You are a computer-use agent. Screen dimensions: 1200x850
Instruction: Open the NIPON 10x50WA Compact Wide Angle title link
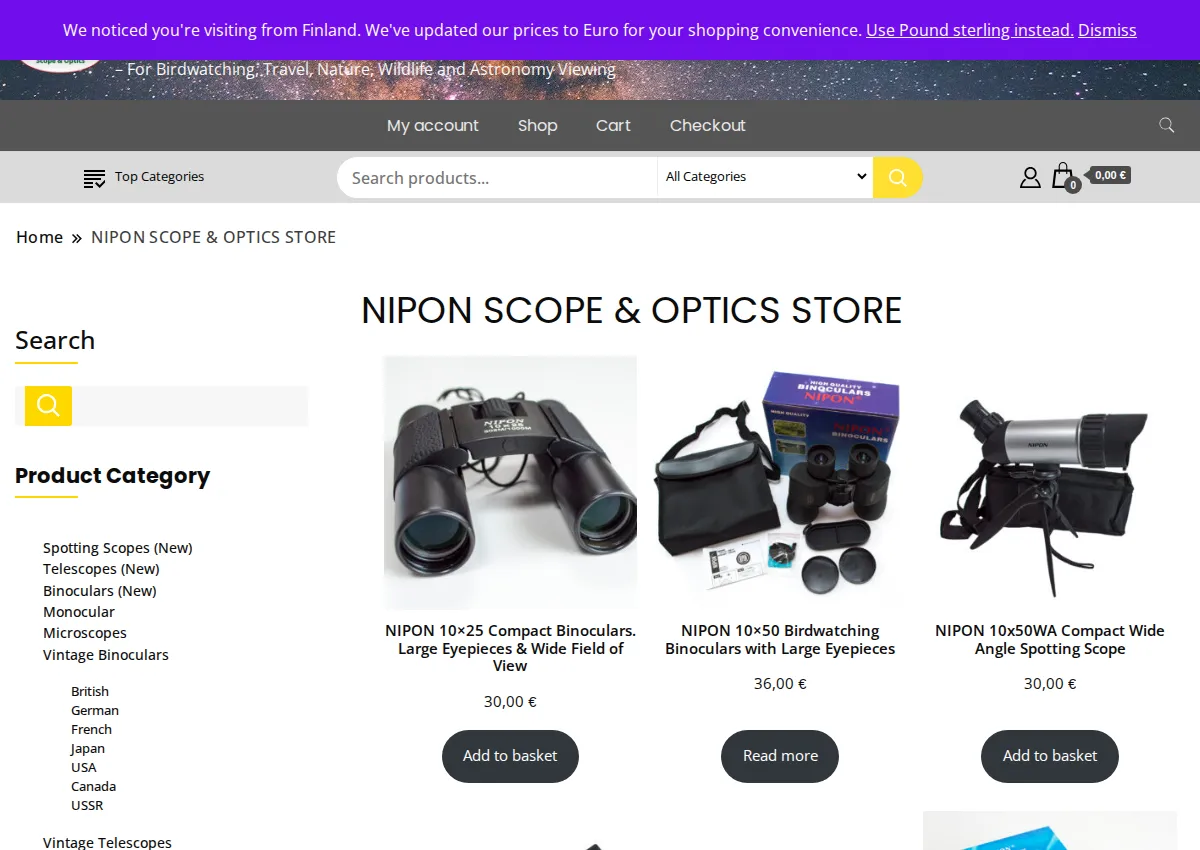coord(1050,640)
